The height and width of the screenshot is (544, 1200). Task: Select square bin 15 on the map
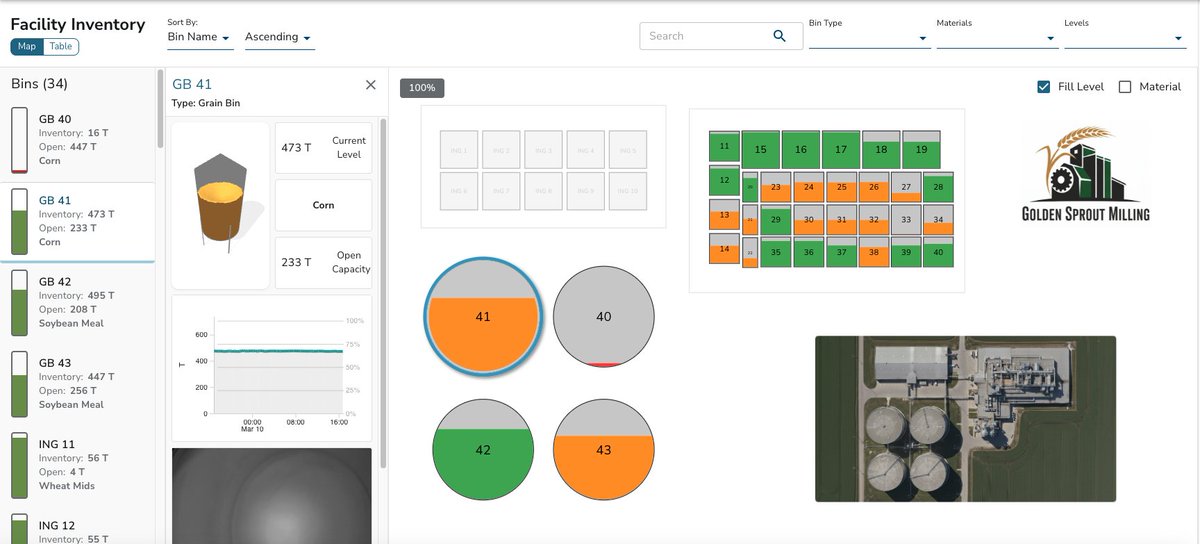pyautogui.click(x=760, y=149)
